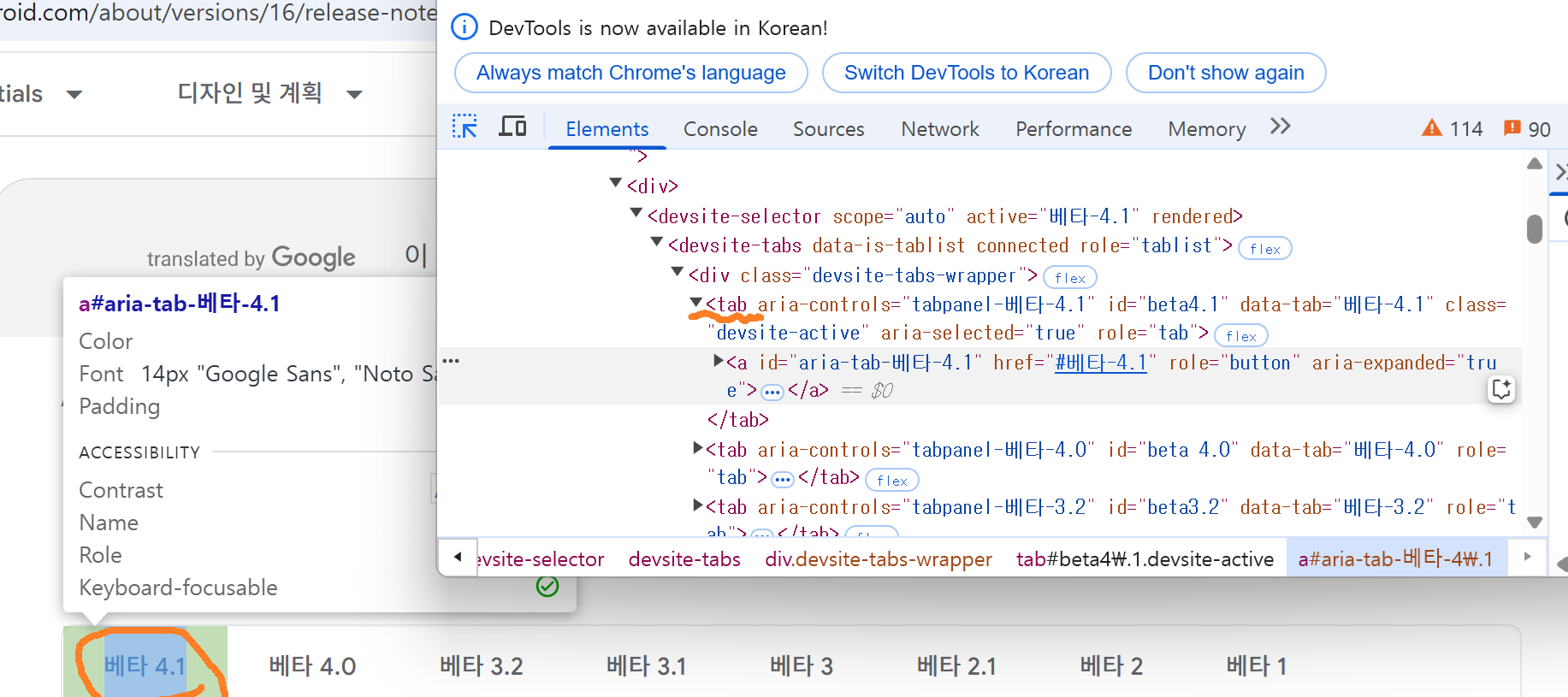Select the 베타 4.0 page tab
The height and width of the screenshot is (697, 1568).
click(312, 666)
